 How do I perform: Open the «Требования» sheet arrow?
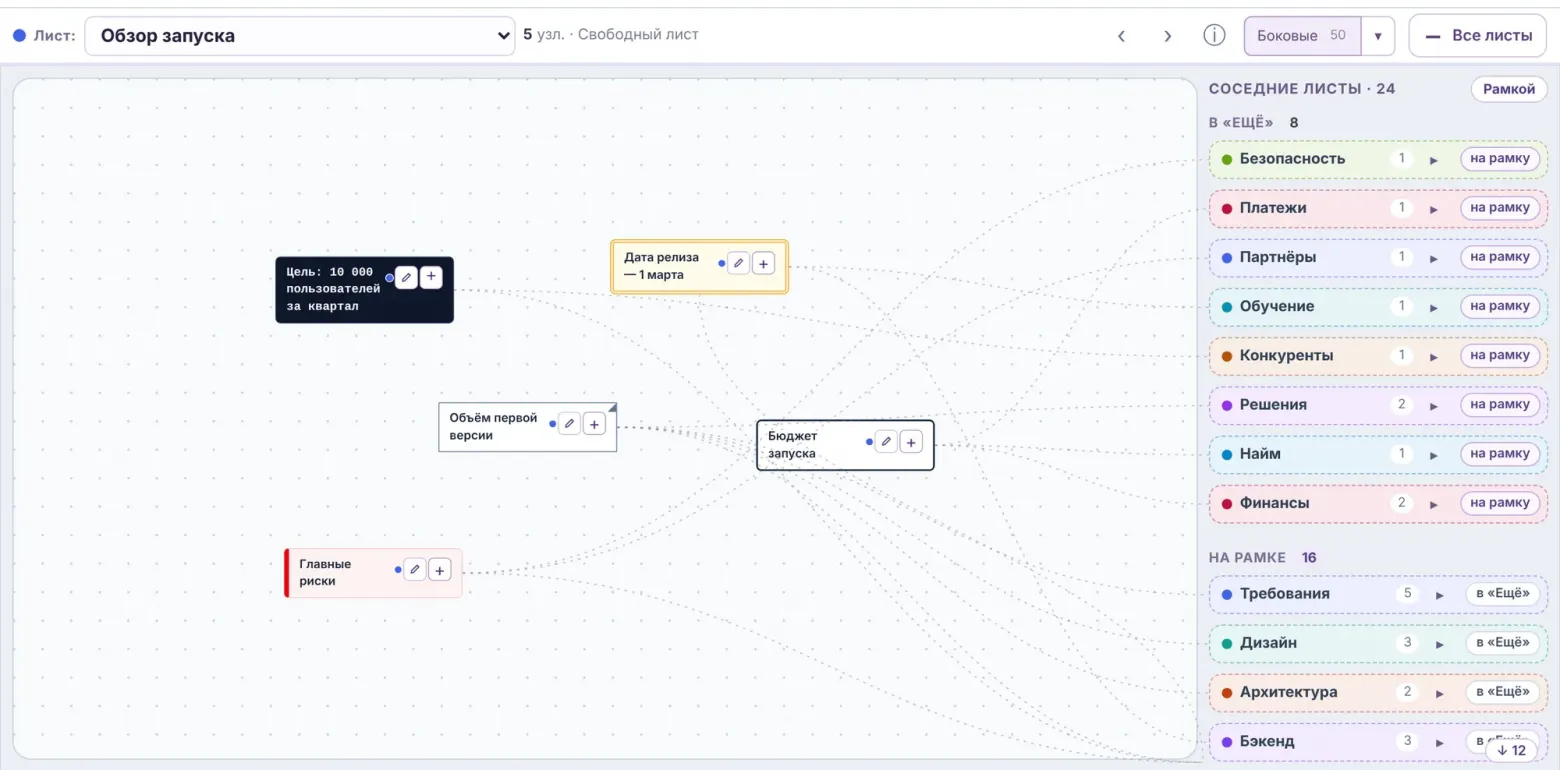tap(1440, 594)
